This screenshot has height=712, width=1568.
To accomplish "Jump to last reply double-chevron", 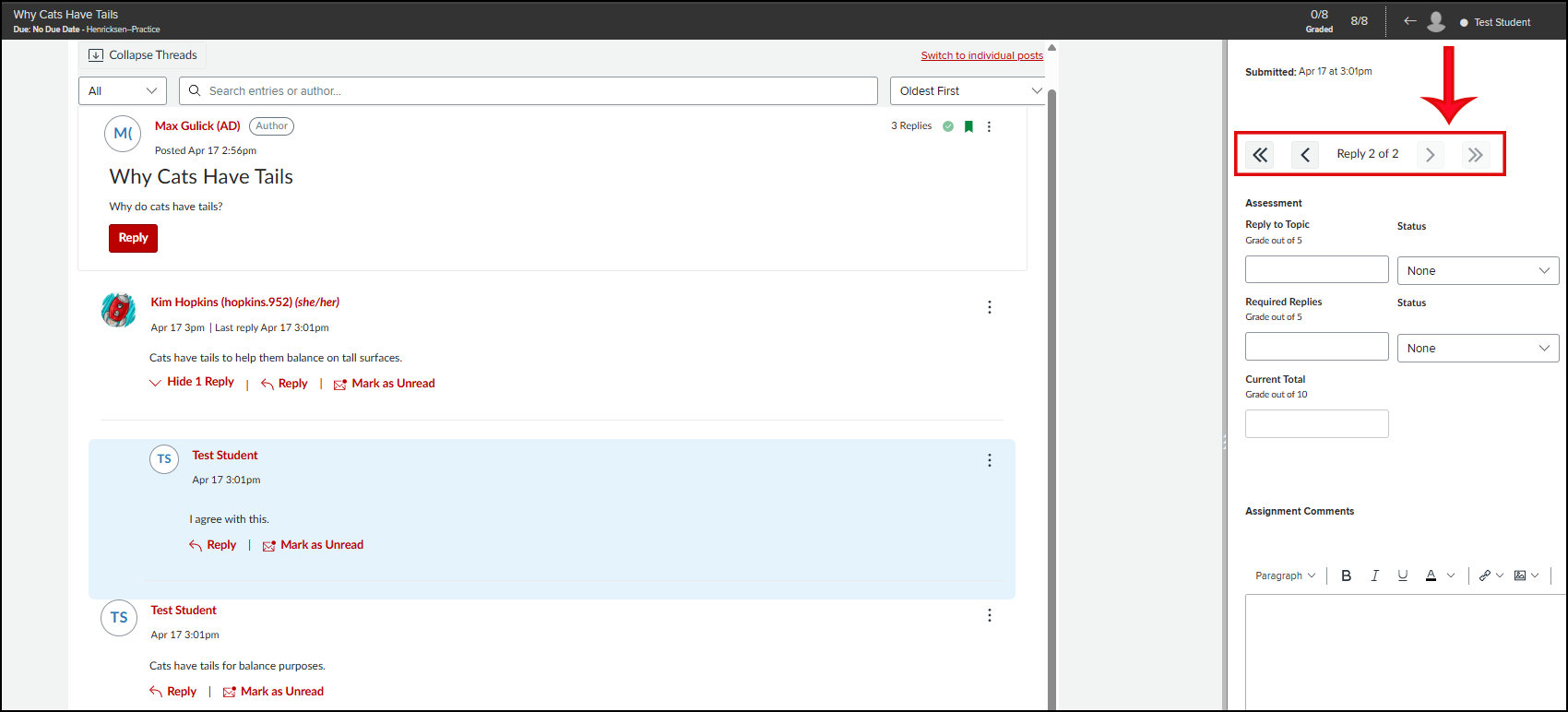I will pyautogui.click(x=1475, y=155).
